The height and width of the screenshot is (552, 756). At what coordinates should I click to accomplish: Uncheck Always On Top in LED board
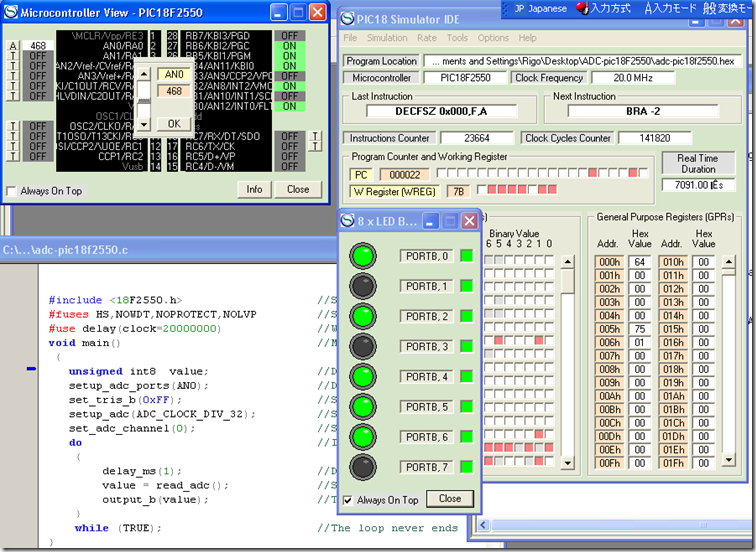click(348, 500)
